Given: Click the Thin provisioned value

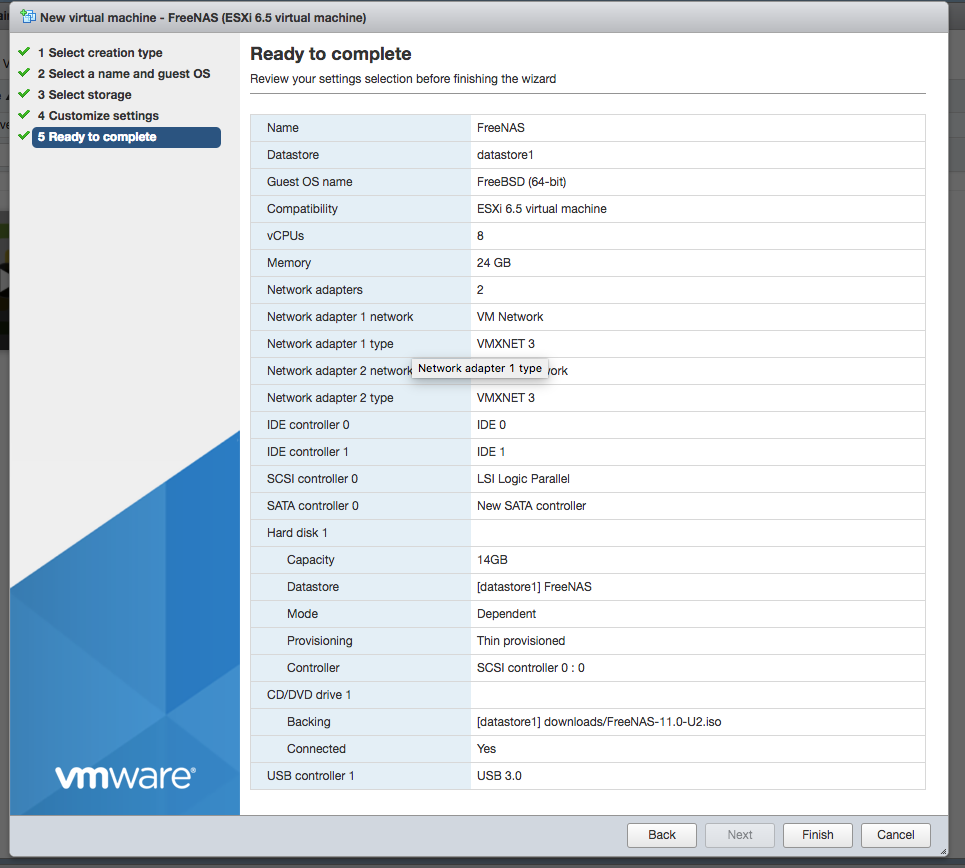Looking at the screenshot, I should tap(521, 641).
